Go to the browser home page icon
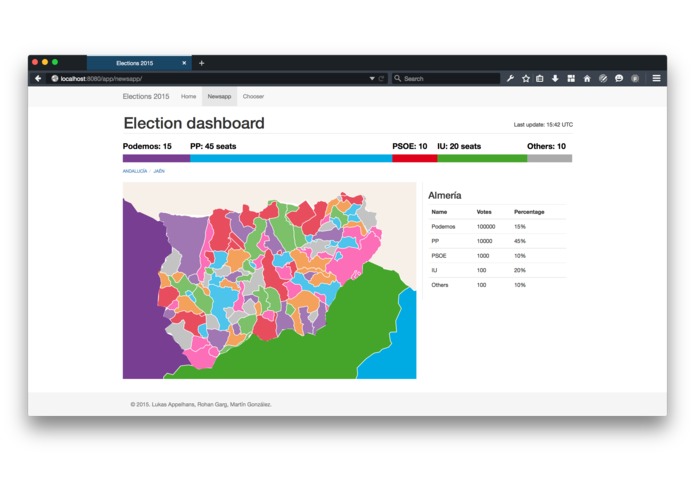The width and height of the screenshot is (695, 494). coord(587,78)
